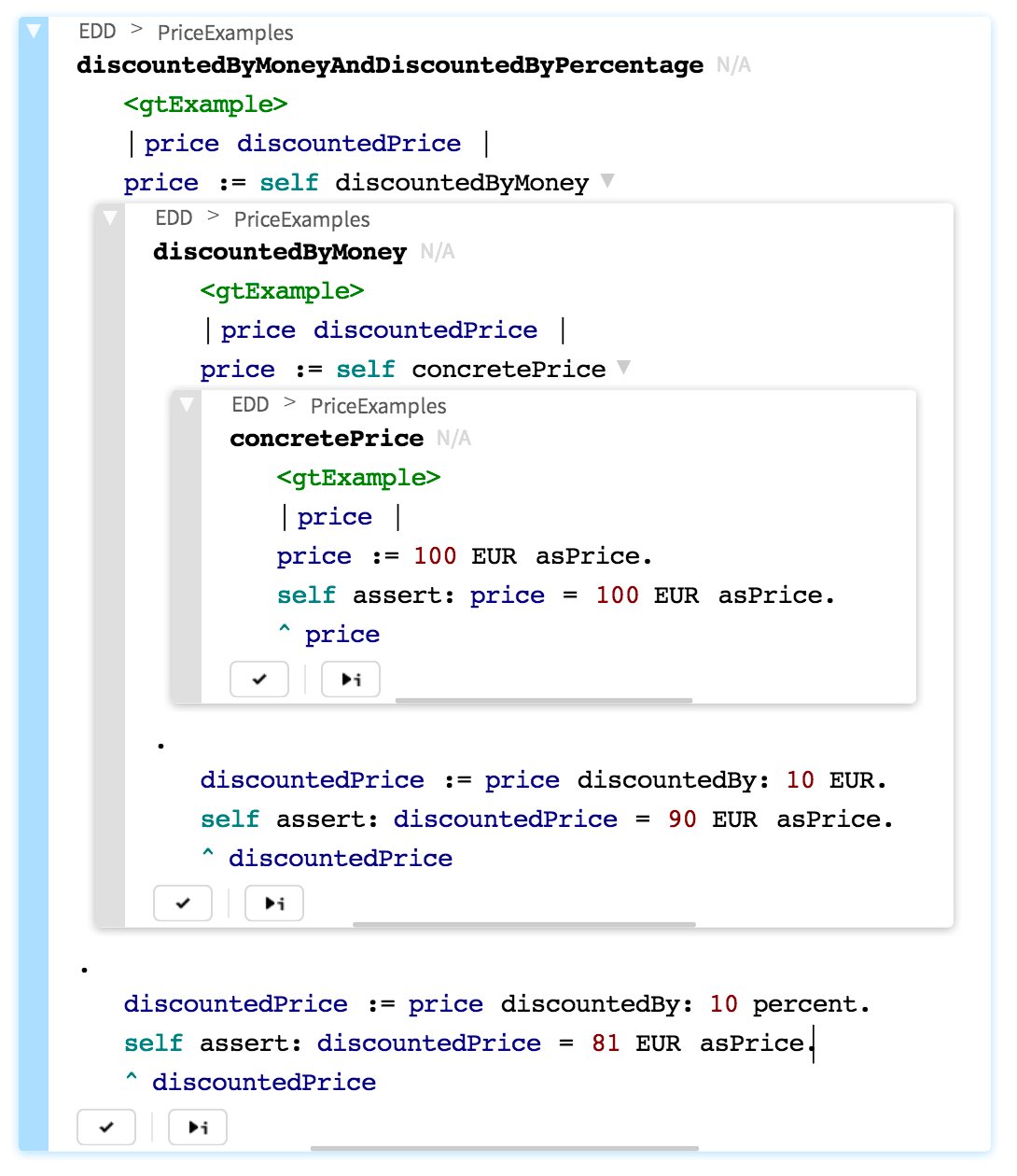Click returned discountedPrice variable at bottom

265,1081
